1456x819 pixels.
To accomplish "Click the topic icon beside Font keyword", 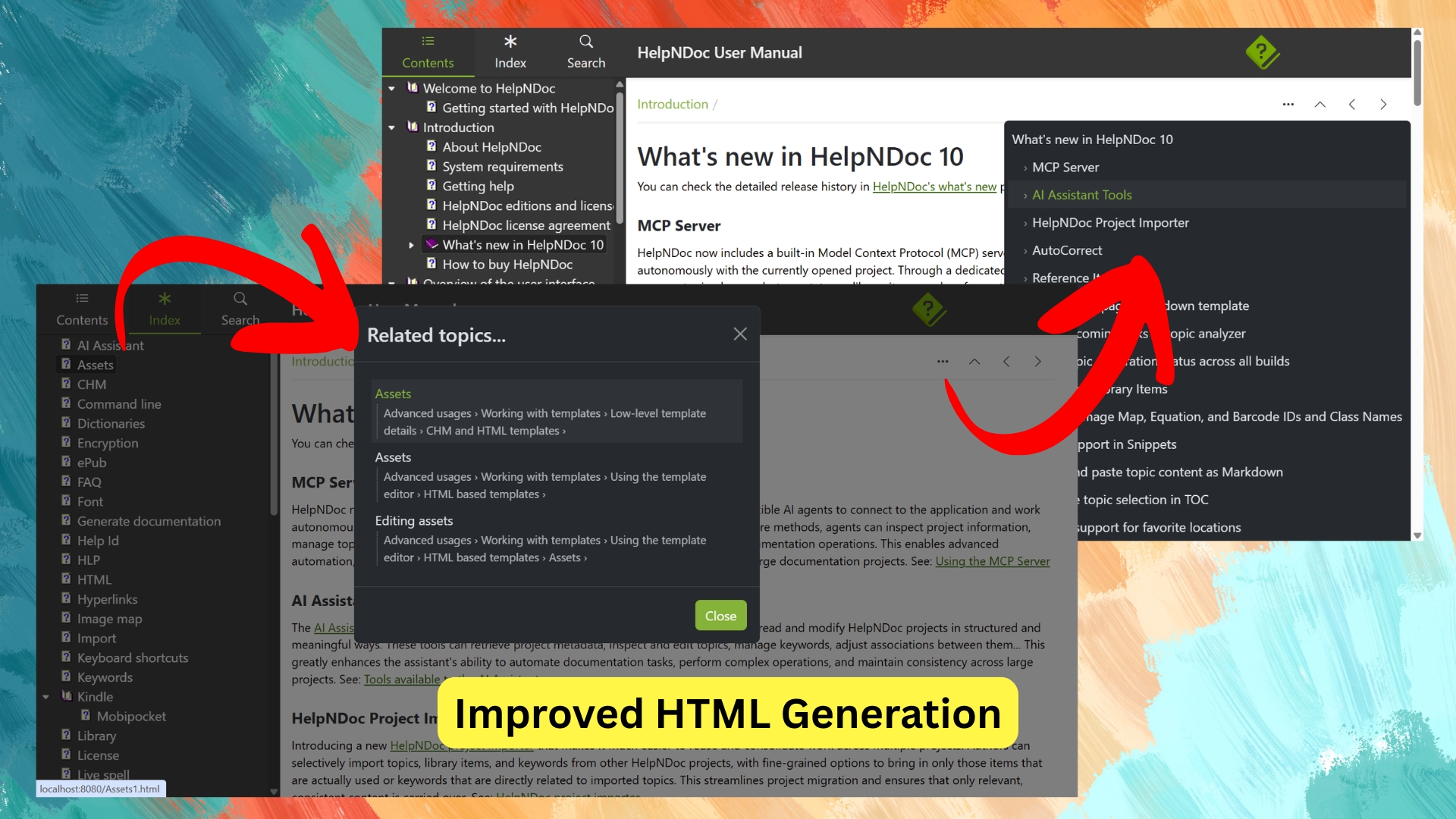I will [x=66, y=500].
